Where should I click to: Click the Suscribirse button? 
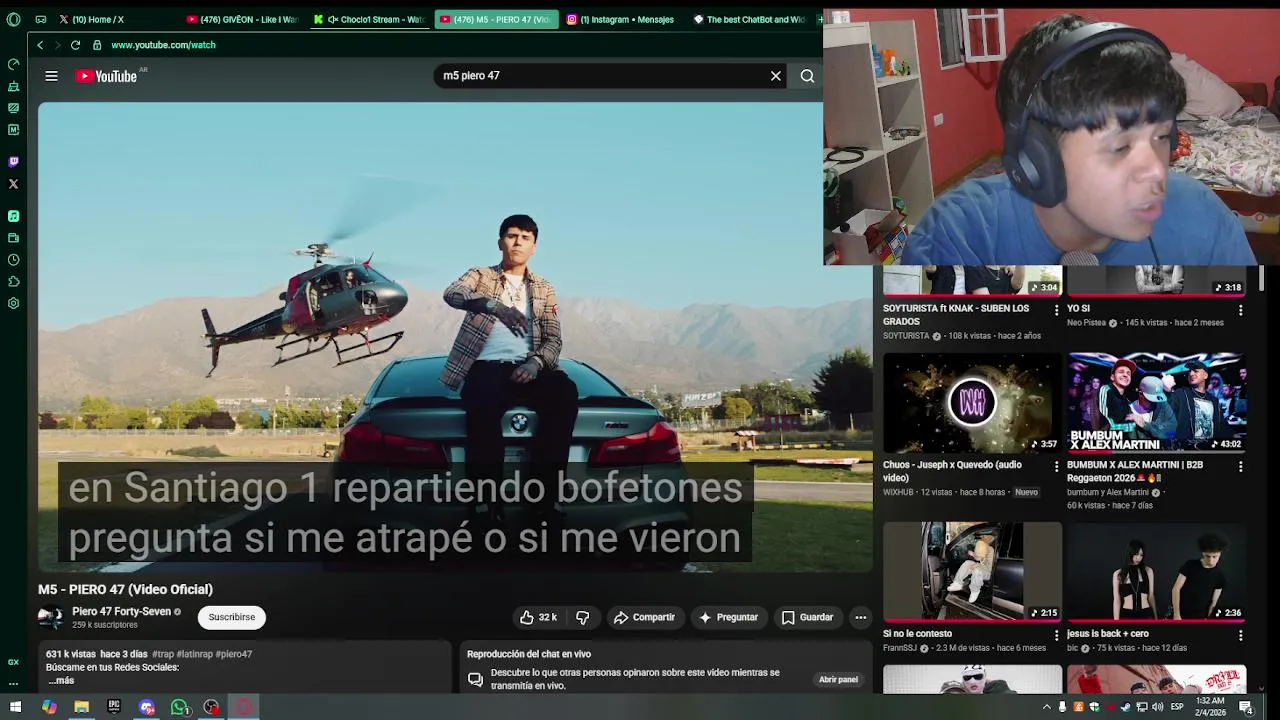[x=232, y=617]
